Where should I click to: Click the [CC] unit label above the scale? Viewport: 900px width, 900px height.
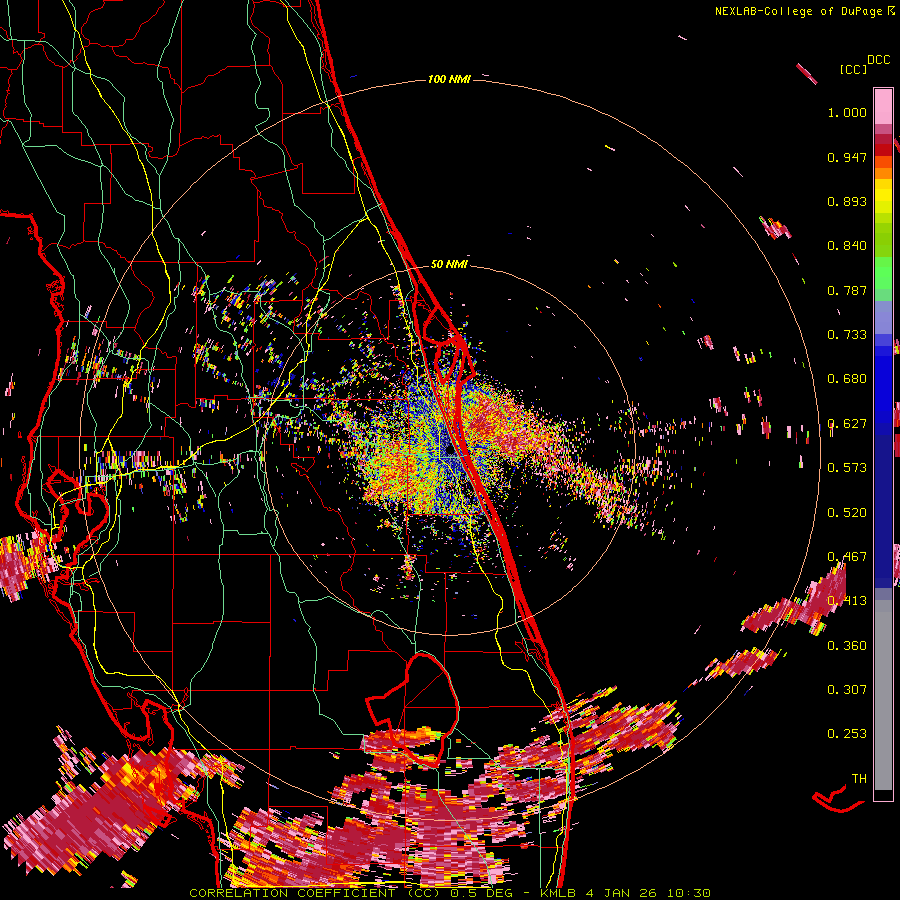(853, 69)
